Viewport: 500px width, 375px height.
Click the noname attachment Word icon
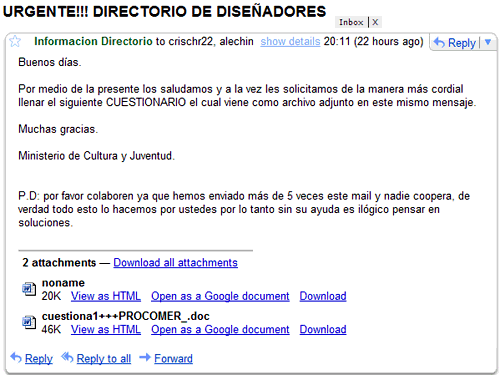coord(29,289)
